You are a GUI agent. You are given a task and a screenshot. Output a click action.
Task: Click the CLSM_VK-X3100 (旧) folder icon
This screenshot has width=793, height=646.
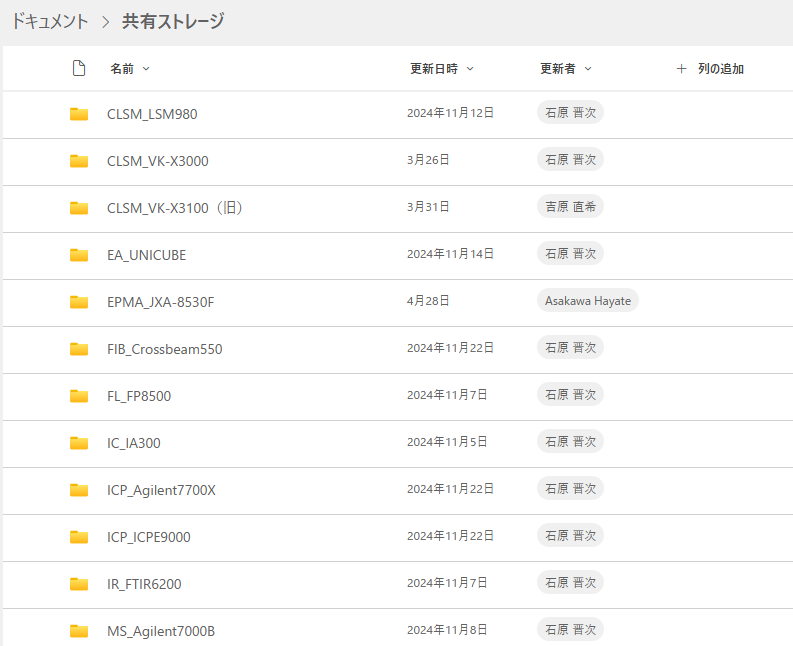tap(79, 208)
